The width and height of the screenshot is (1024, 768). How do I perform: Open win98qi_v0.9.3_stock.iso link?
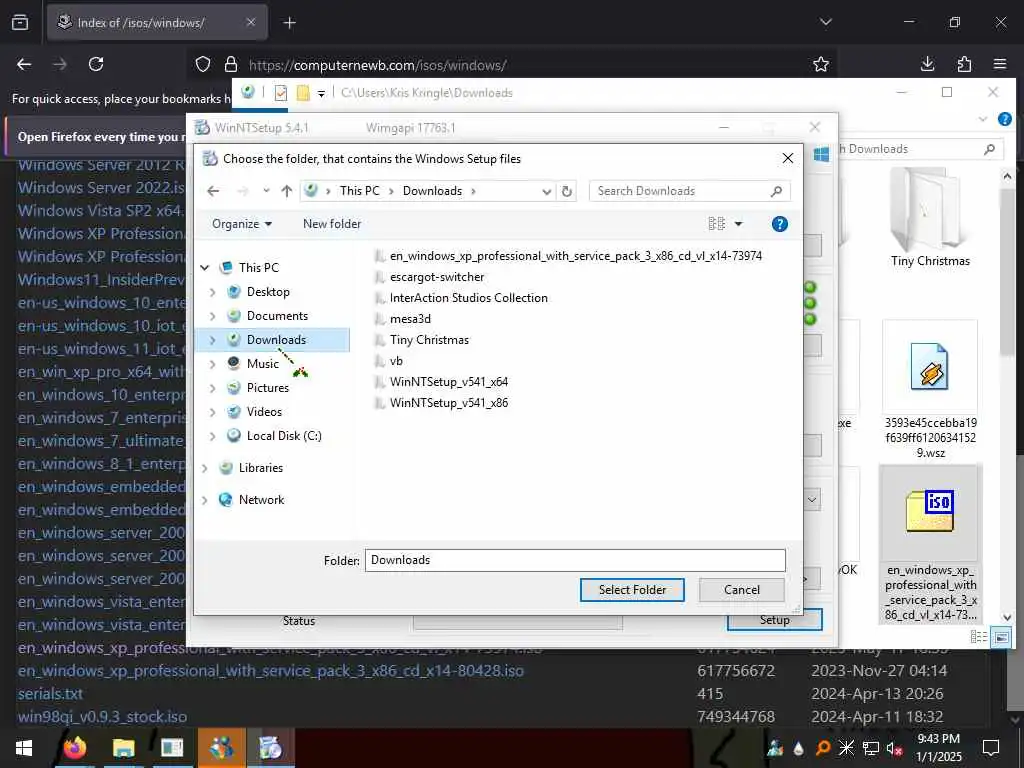pyautogui.click(x=103, y=716)
